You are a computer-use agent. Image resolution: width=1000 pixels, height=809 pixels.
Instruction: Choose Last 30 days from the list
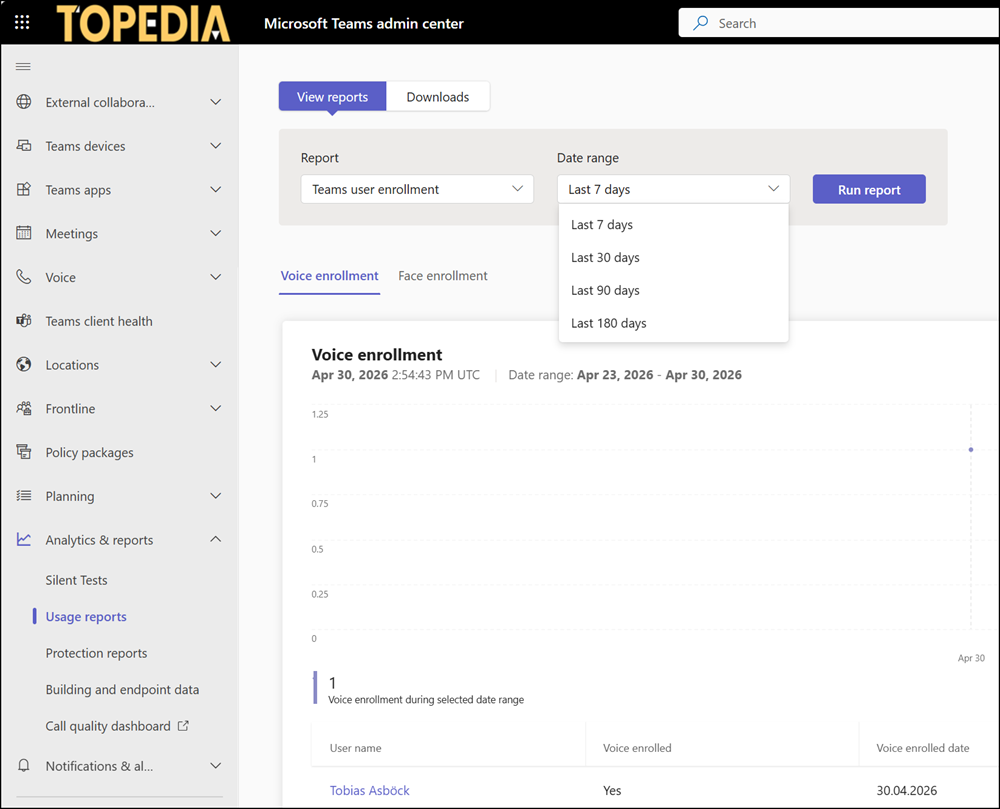[x=673, y=258]
